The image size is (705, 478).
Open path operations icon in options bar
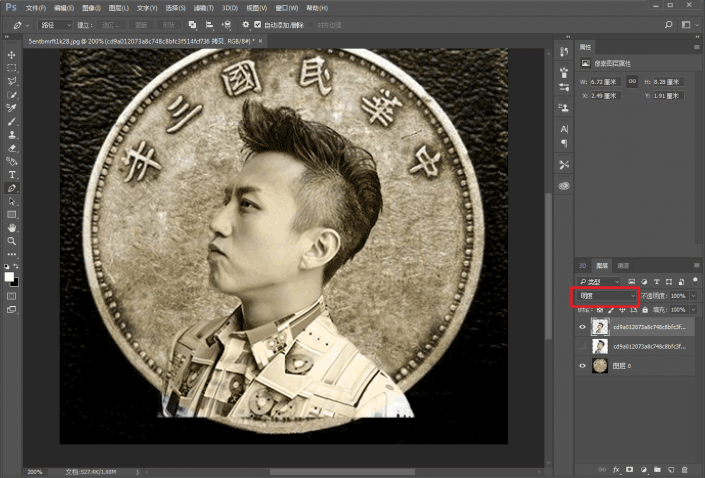(x=192, y=25)
